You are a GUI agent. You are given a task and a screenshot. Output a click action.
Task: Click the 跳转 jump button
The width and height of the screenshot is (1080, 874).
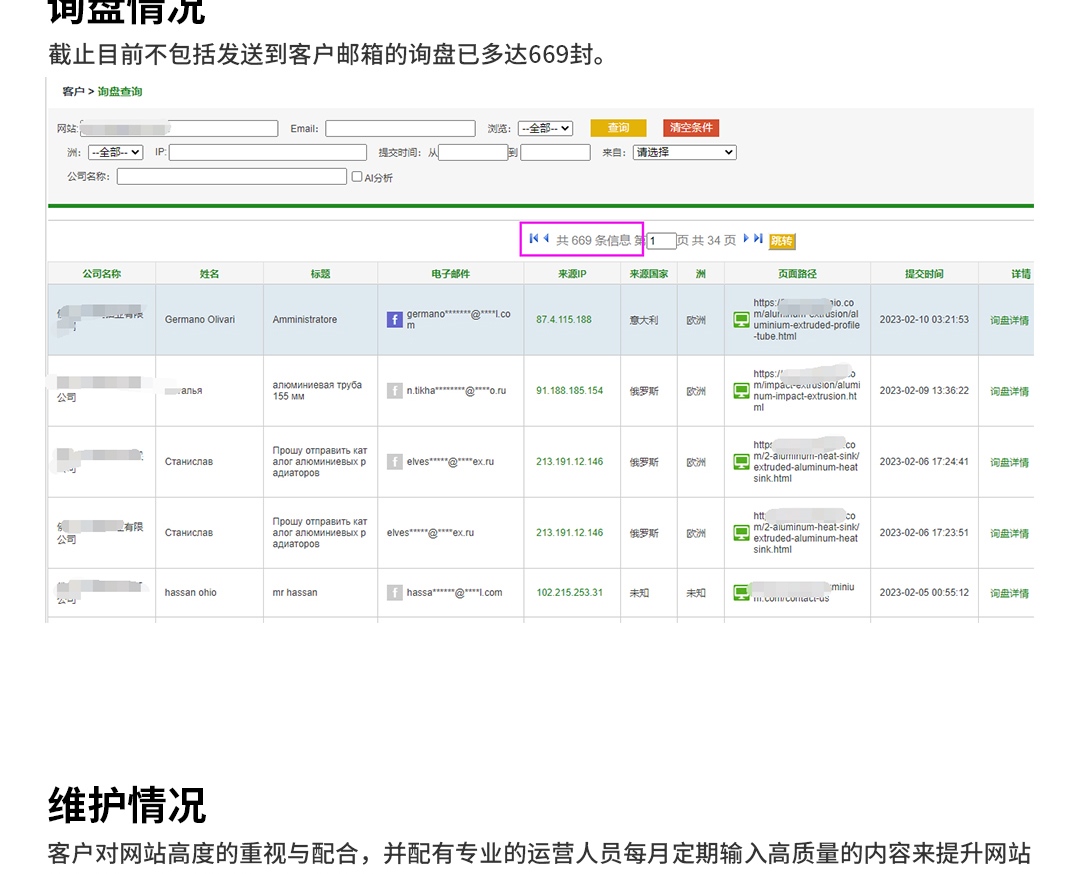782,241
